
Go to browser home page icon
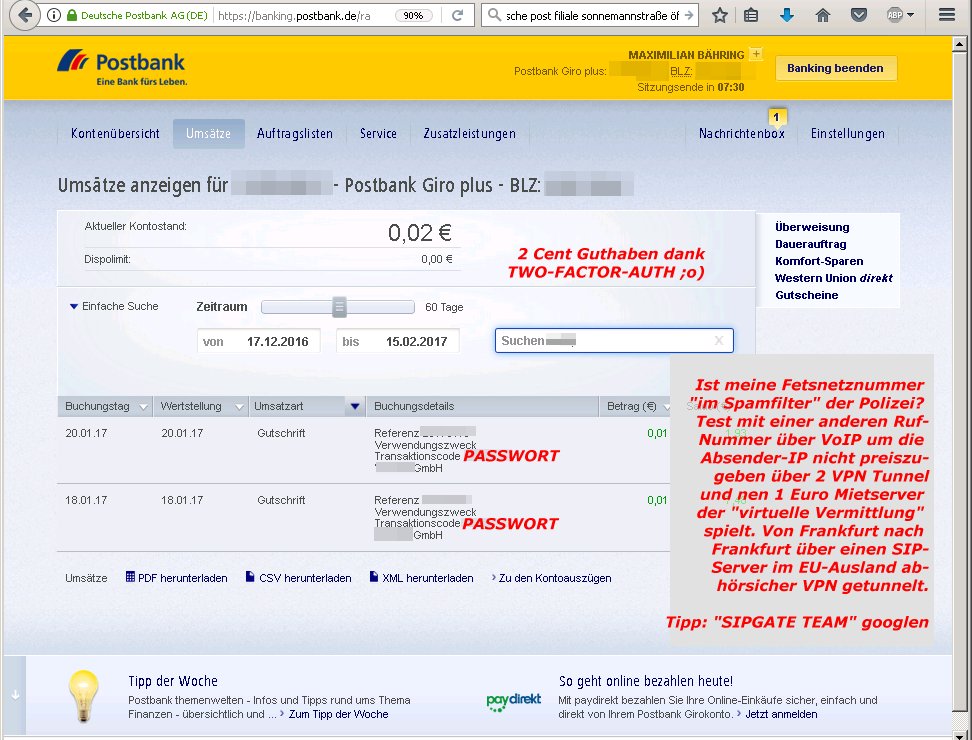pyautogui.click(x=823, y=15)
